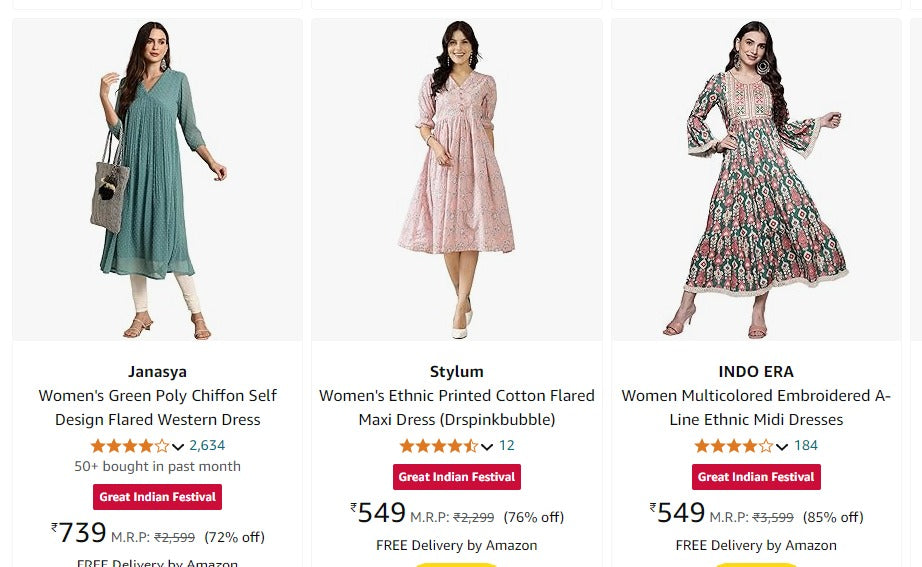Click Stylum star rating icon

pyautogui.click(x=438, y=446)
